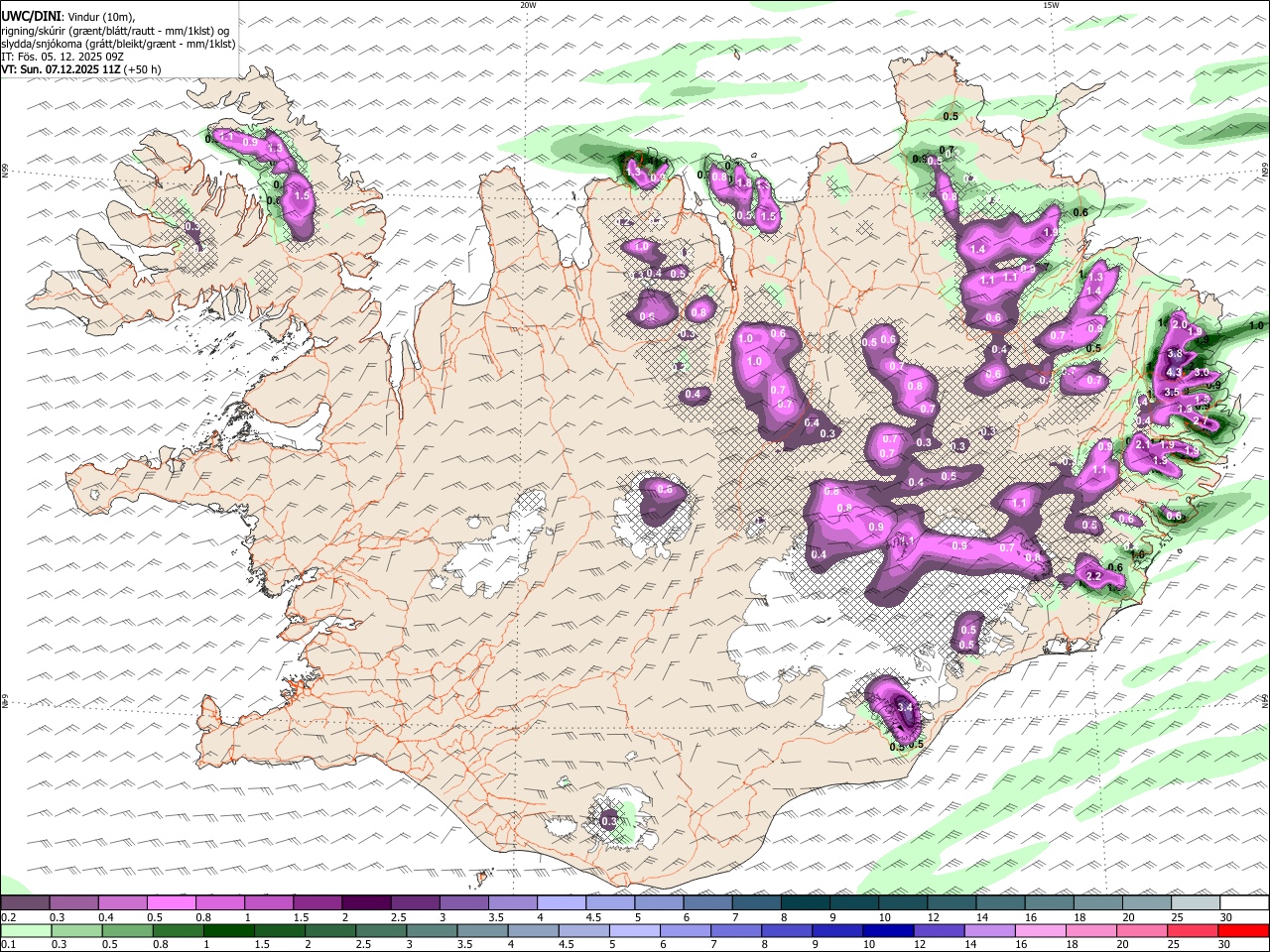Pick the light grey 25–30 snow legend swatch
Screen dimensions: 1270x952
point(1196,902)
